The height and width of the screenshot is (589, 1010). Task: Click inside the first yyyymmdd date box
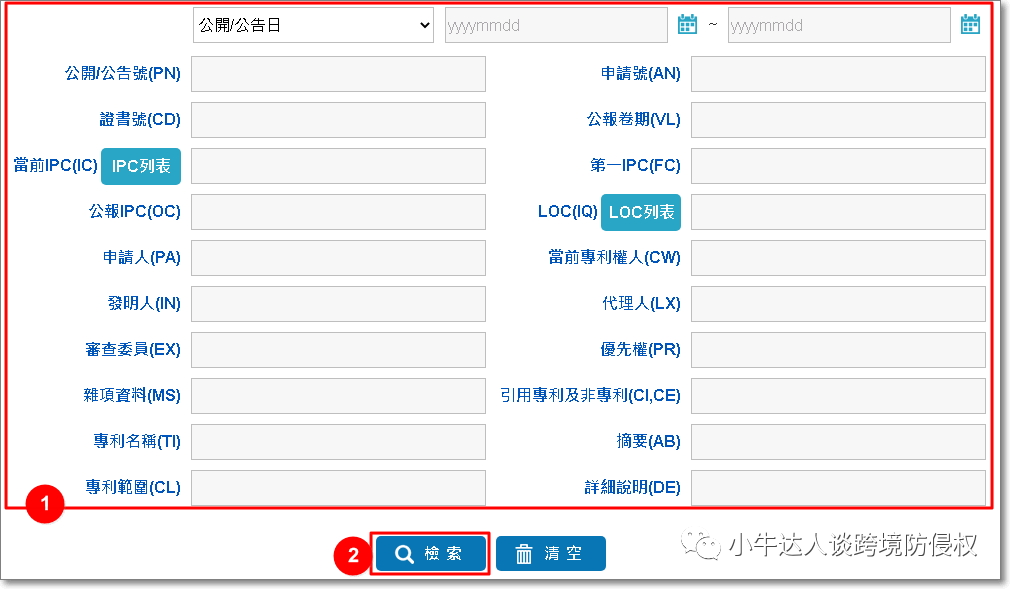pyautogui.click(x=555, y=24)
